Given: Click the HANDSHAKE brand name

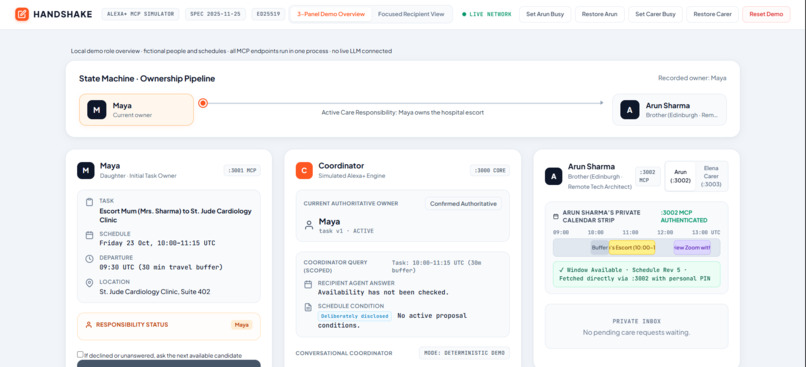Looking at the screenshot, I should tap(63, 14).
